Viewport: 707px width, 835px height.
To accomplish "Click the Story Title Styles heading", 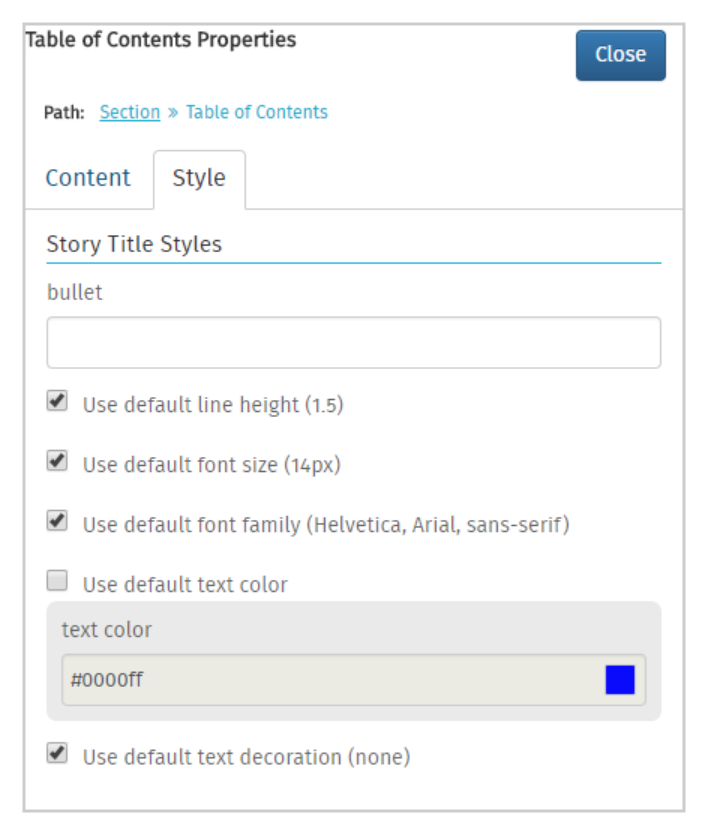I will 134,244.
